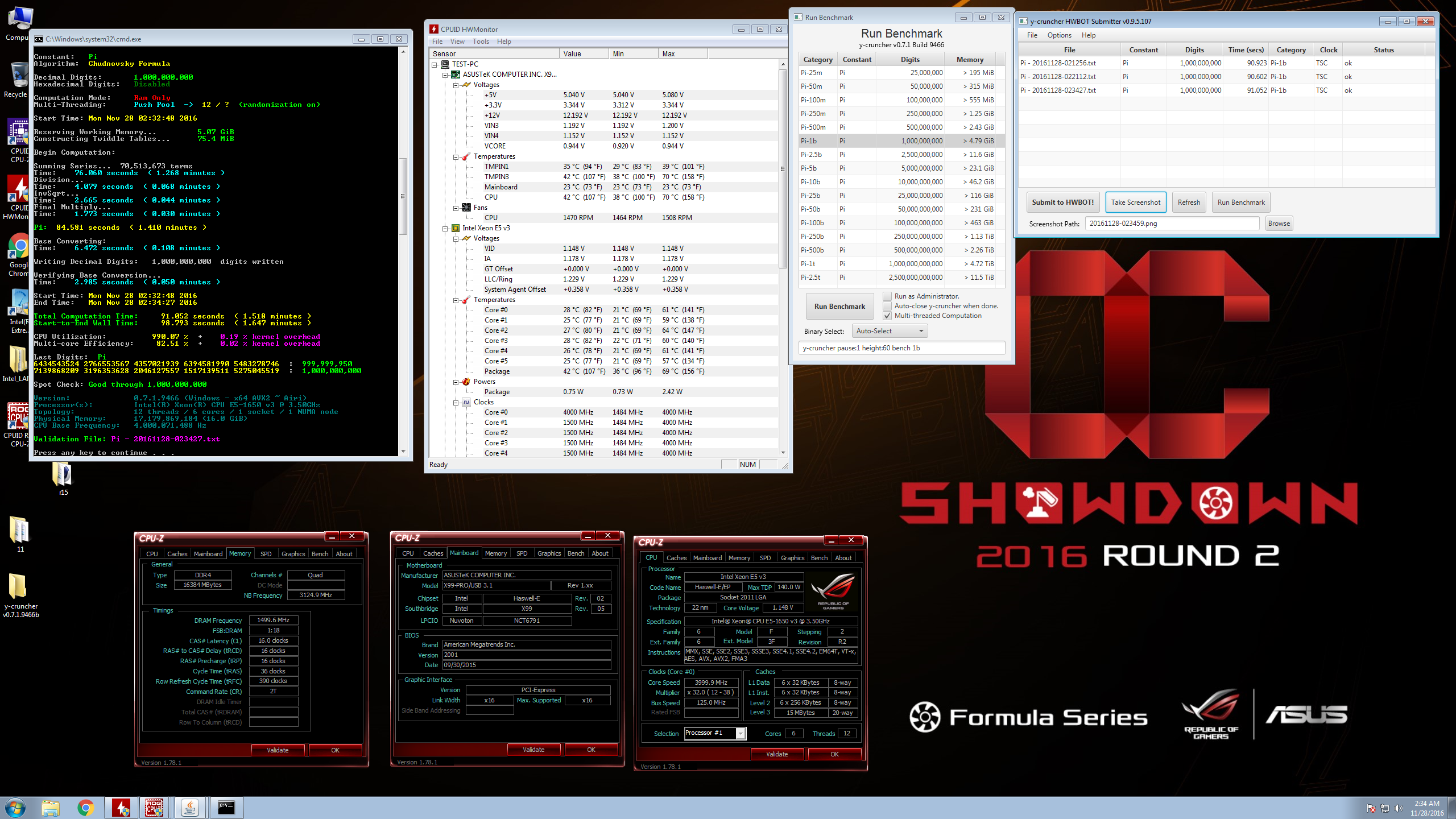Click the cmd.exe vertical scrollbar thumb
The height and width of the screenshot is (819, 1456).
tap(403, 196)
